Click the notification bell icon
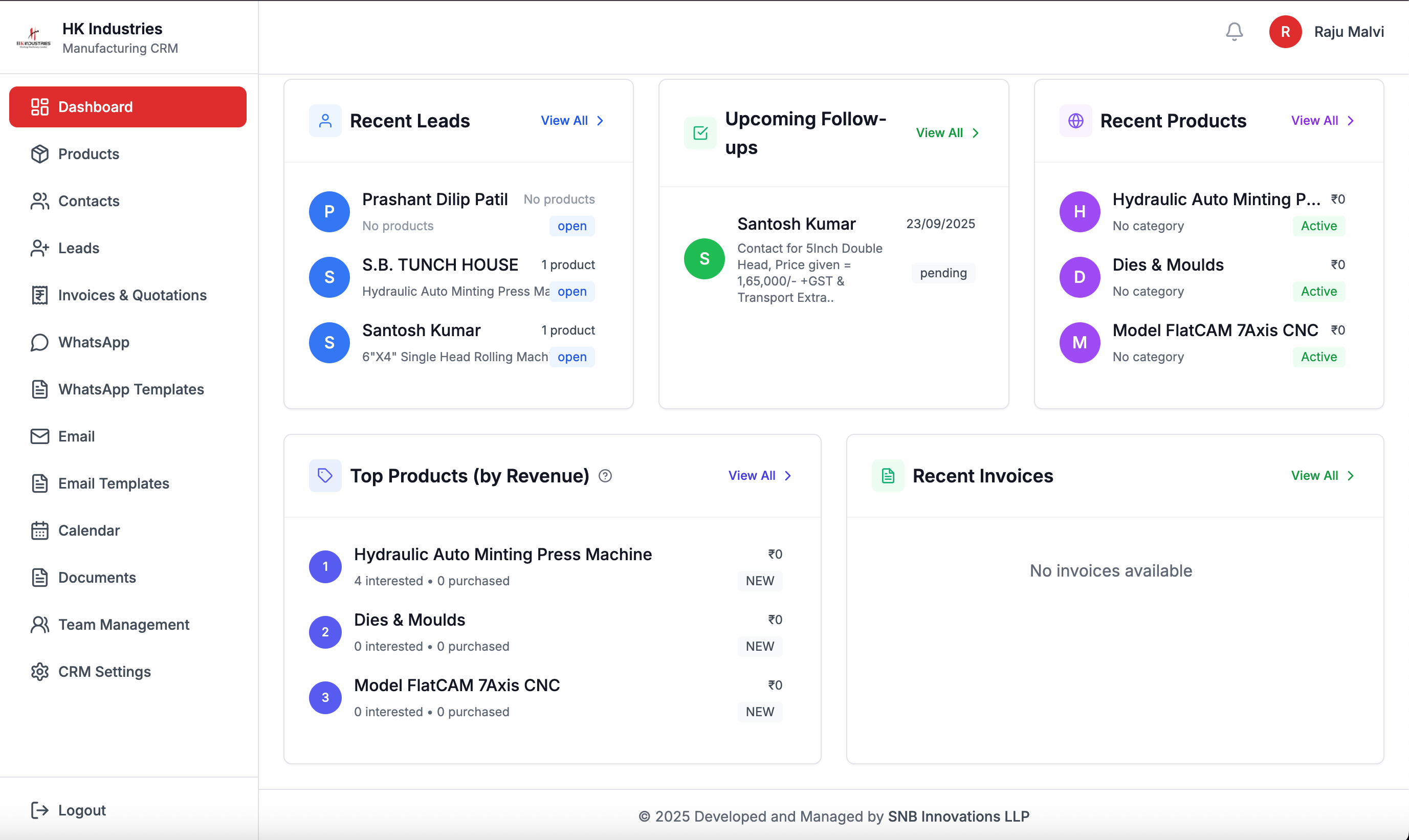 (1234, 32)
